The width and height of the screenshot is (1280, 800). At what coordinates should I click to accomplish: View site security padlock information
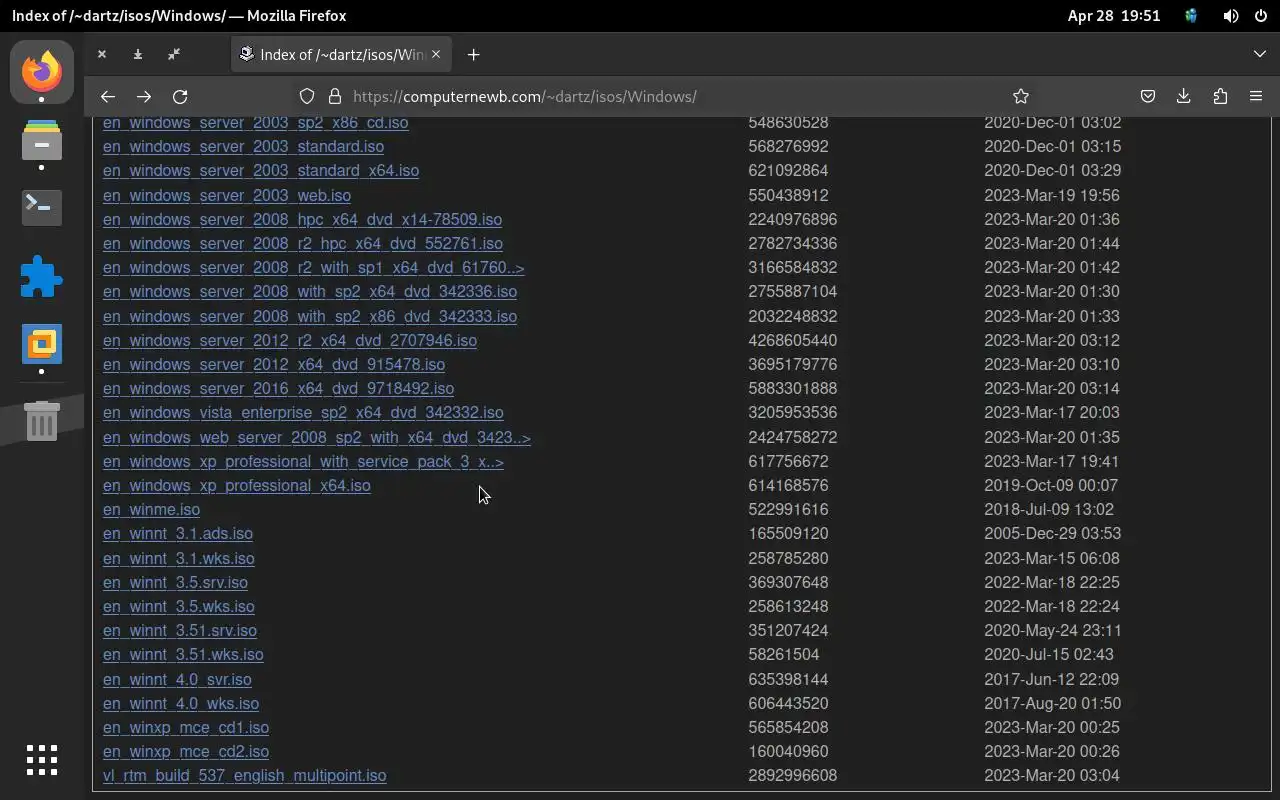(335, 96)
